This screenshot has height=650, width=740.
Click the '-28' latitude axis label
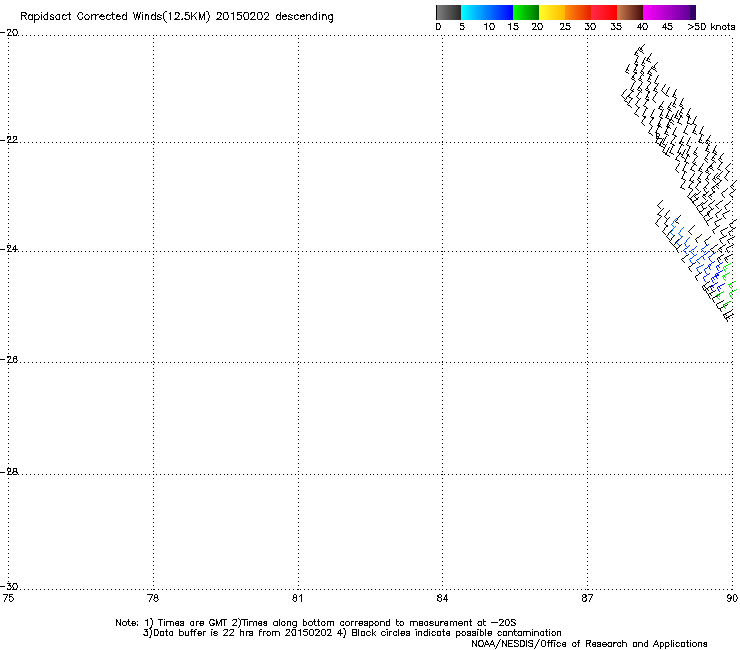(9, 472)
